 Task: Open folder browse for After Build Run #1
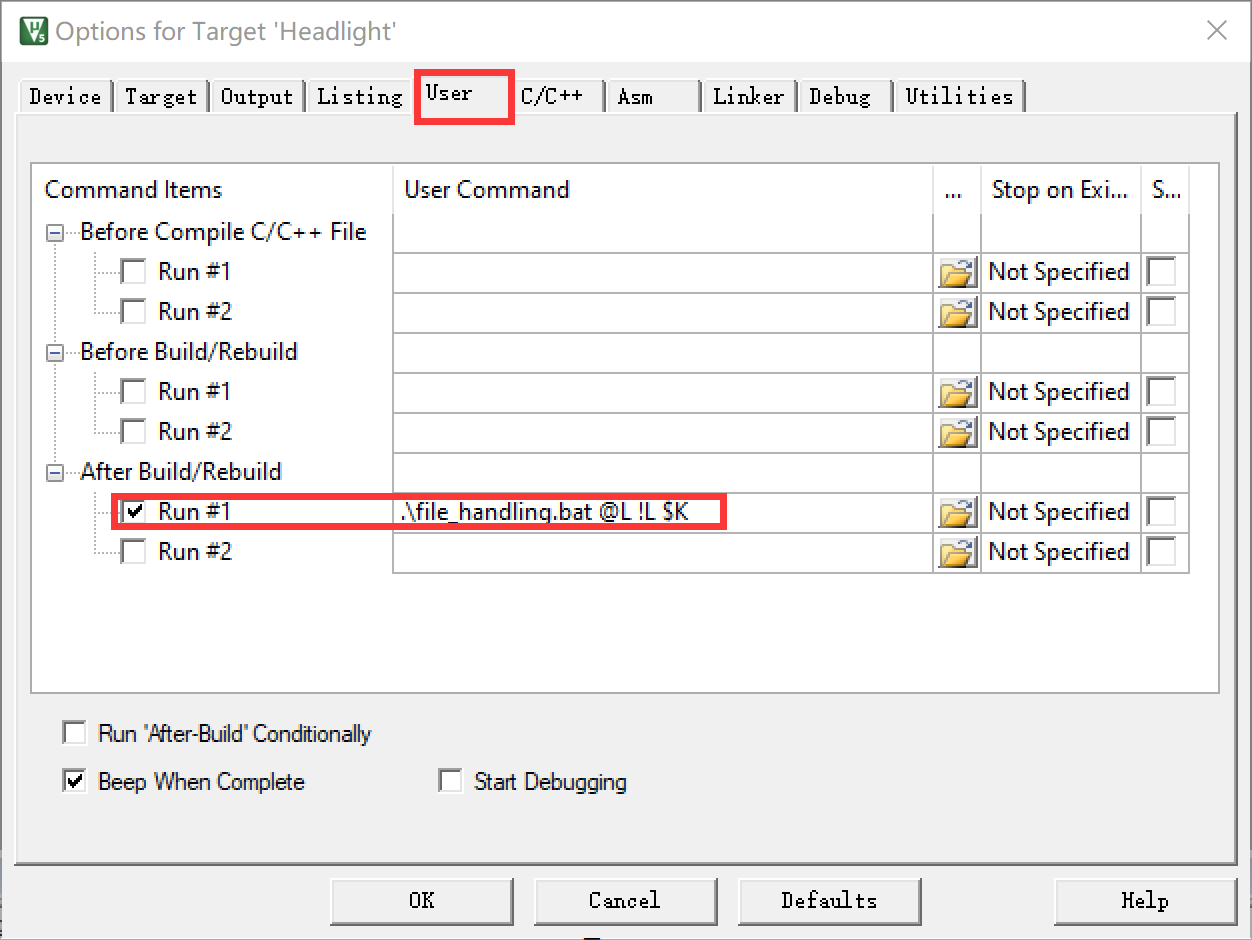[x=957, y=512]
